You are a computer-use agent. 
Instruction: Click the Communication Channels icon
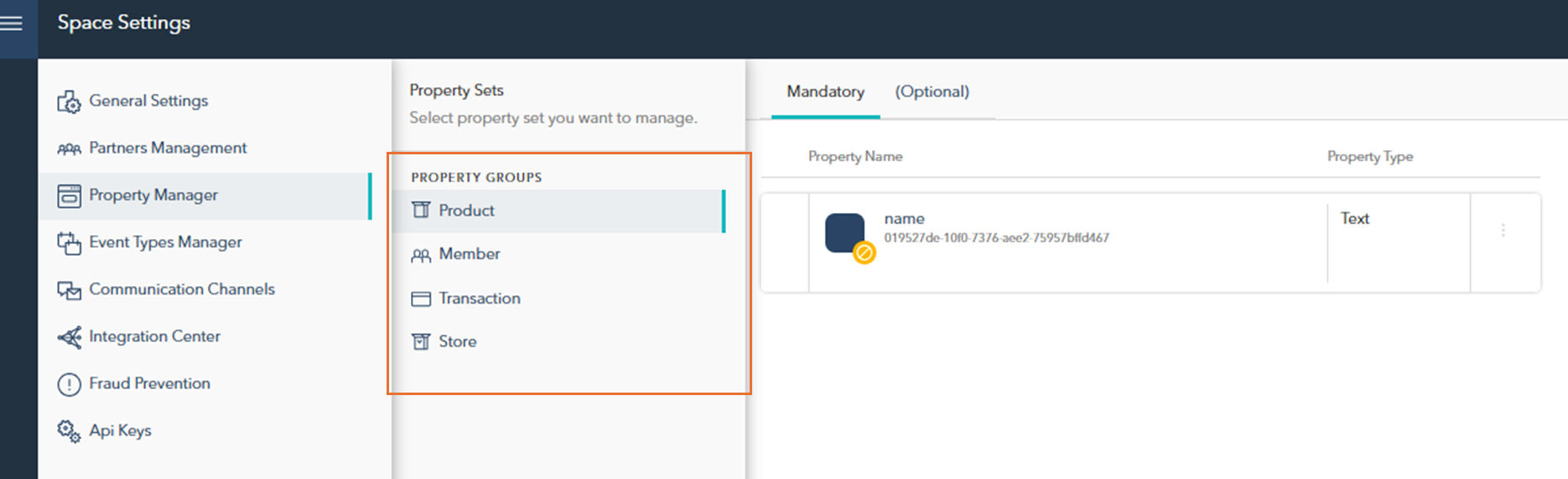(69, 290)
